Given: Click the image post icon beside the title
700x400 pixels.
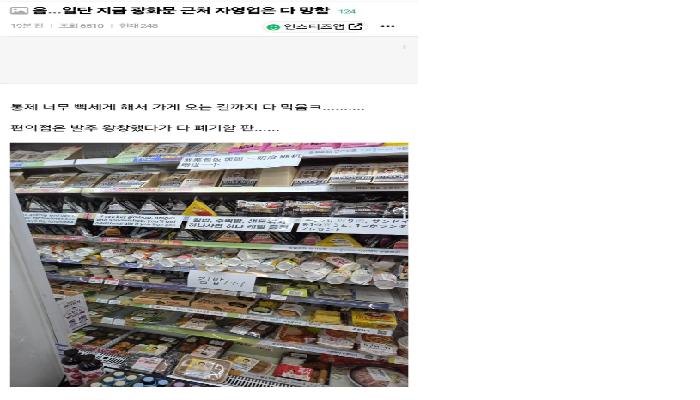Looking at the screenshot, I should point(19,11).
